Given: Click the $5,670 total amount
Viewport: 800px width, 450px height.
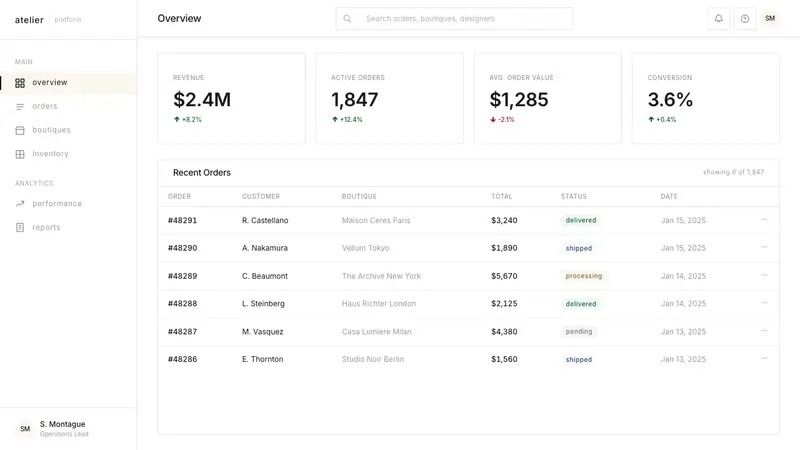Looking at the screenshot, I should pos(504,276).
